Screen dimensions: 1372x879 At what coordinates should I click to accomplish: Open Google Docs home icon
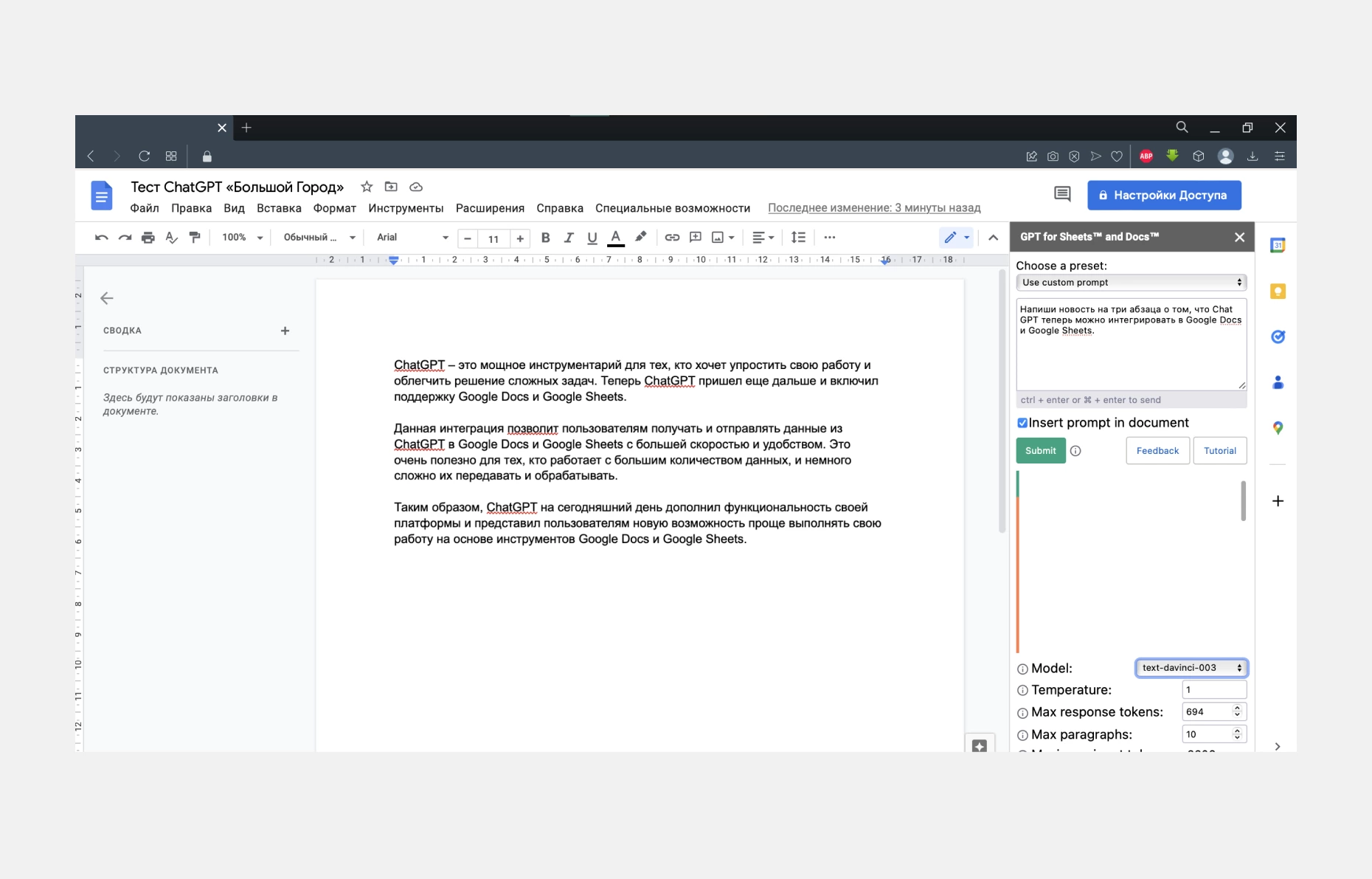tap(102, 196)
